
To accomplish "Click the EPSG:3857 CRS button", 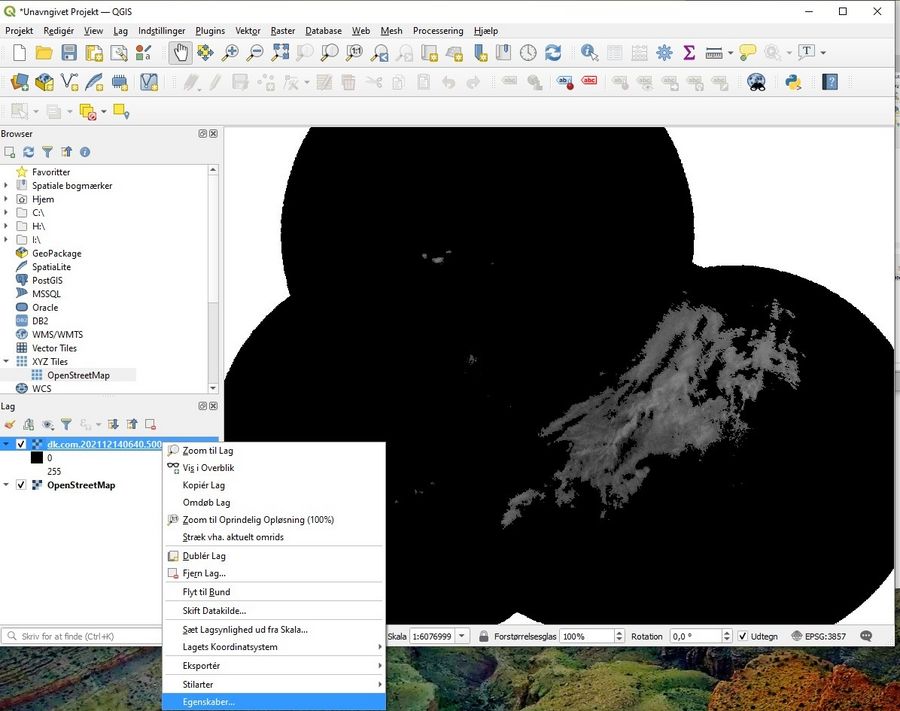I will (x=818, y=636).
